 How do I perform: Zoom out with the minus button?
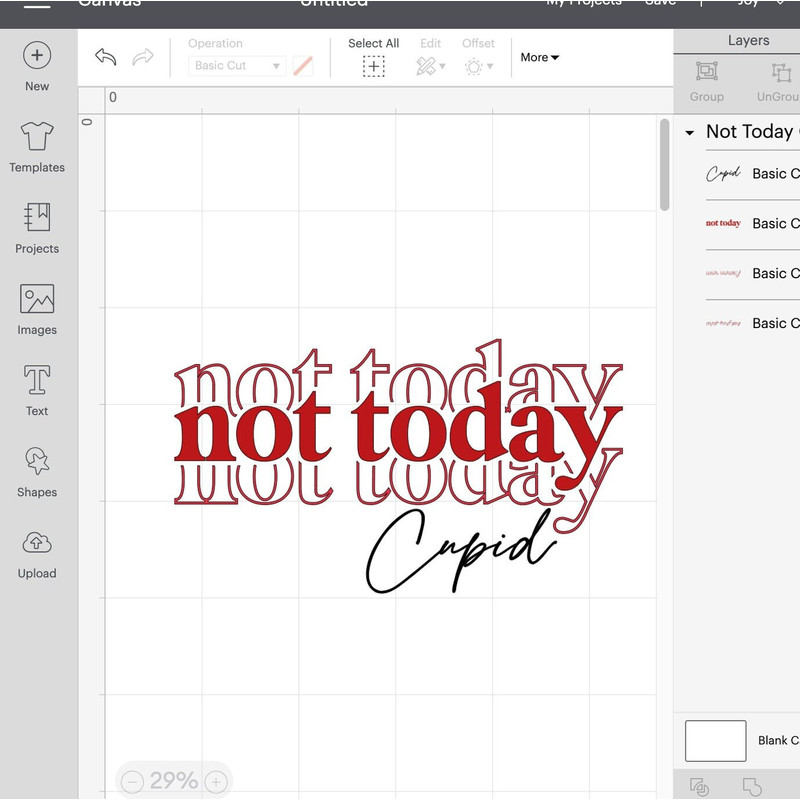133,782
